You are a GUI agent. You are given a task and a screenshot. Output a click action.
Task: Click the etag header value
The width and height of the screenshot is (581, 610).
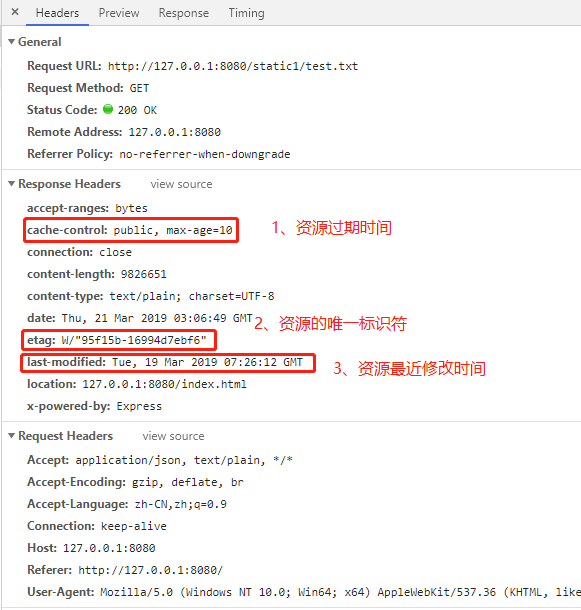pos(134,340)
